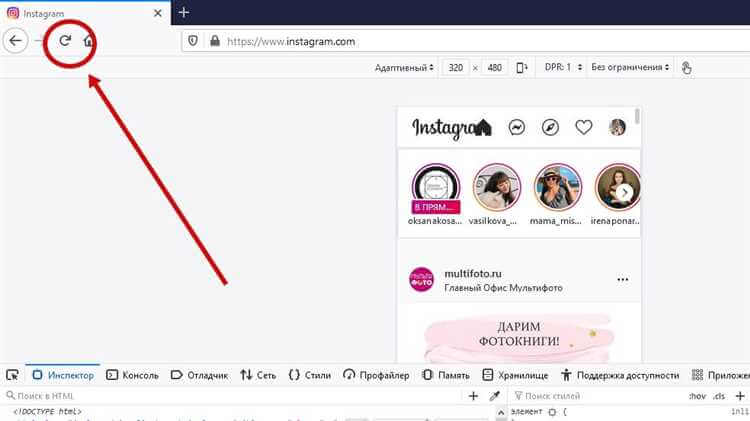
Task: Switch to the Отладчик tab
Action: click(x=199, y=375)
